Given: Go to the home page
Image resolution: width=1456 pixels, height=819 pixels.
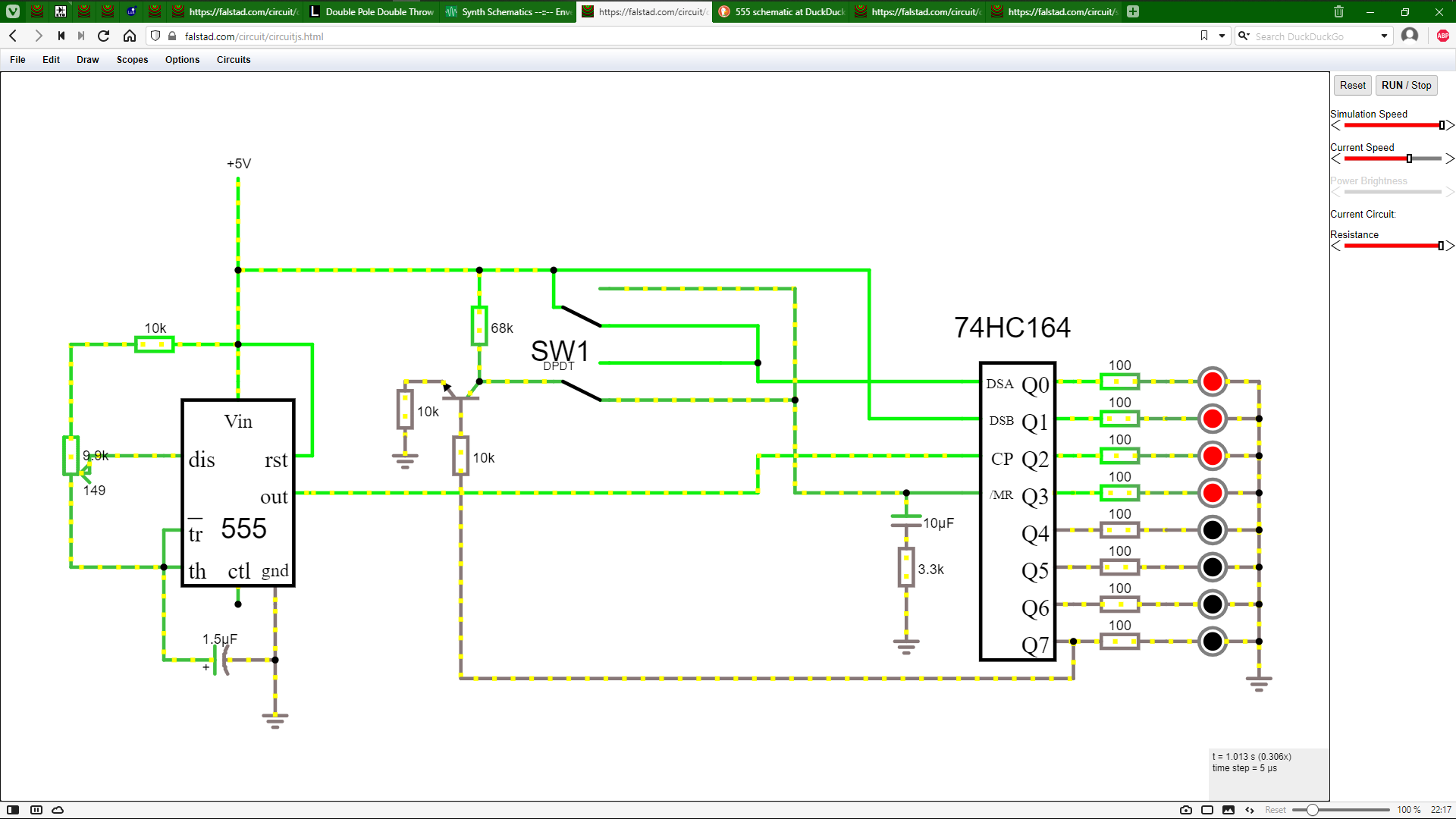Looking at the screenshot, I should 130,36.
